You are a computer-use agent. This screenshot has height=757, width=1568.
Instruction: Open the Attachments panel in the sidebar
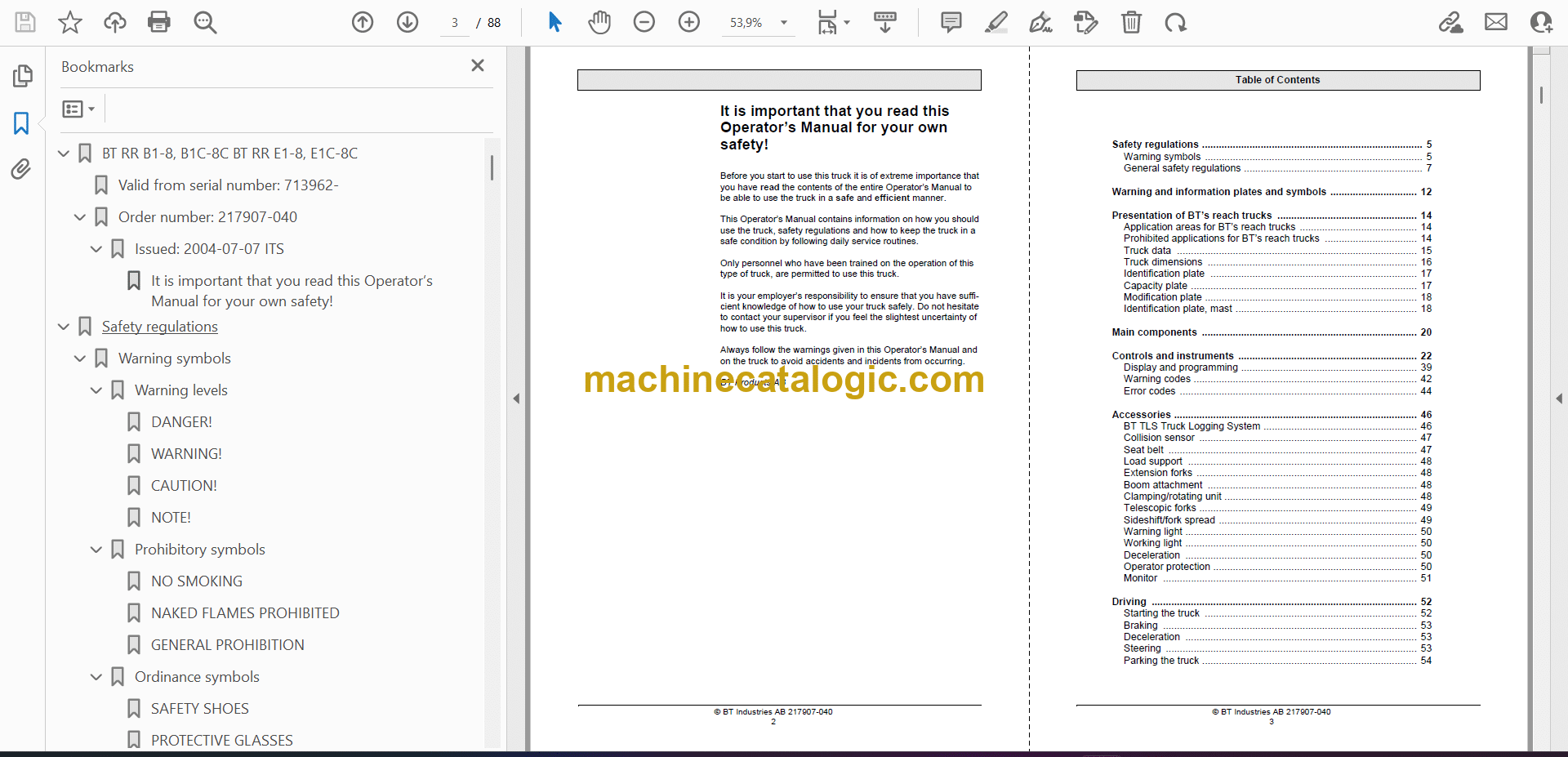(x=21, y=169)
